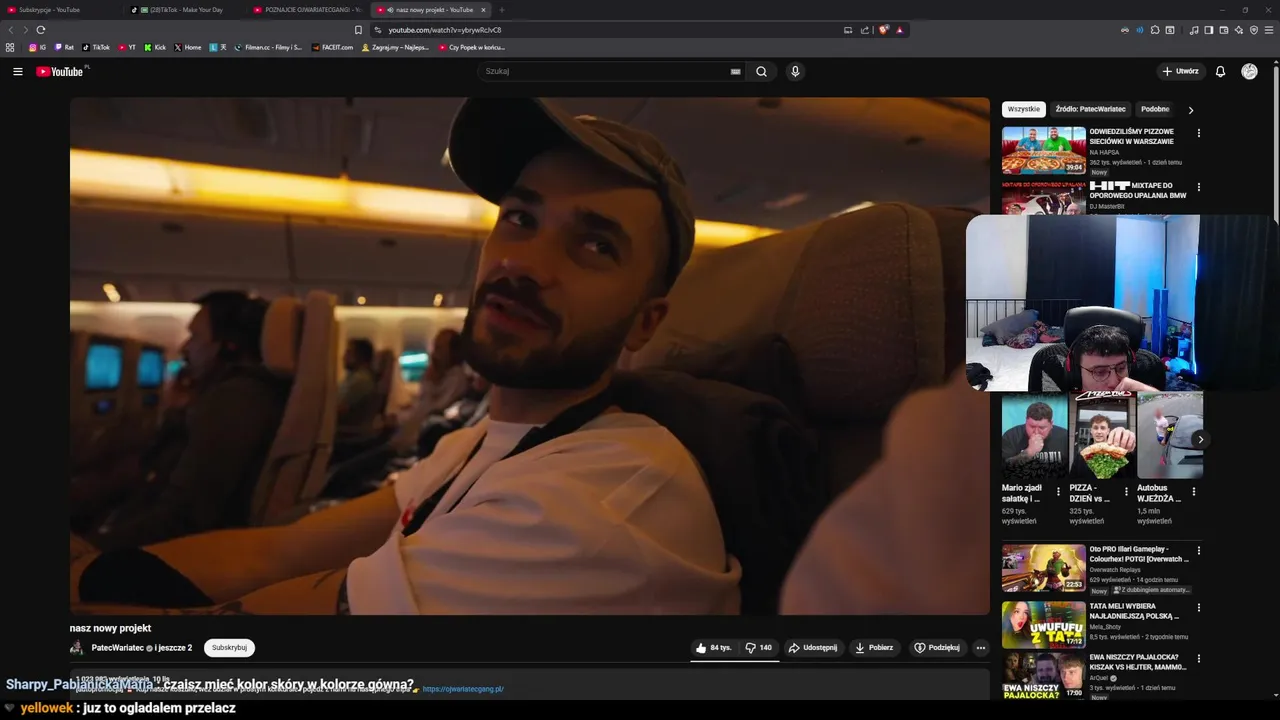Open the Kick bookmark
Screen dimensions: 1280x720
155,47
